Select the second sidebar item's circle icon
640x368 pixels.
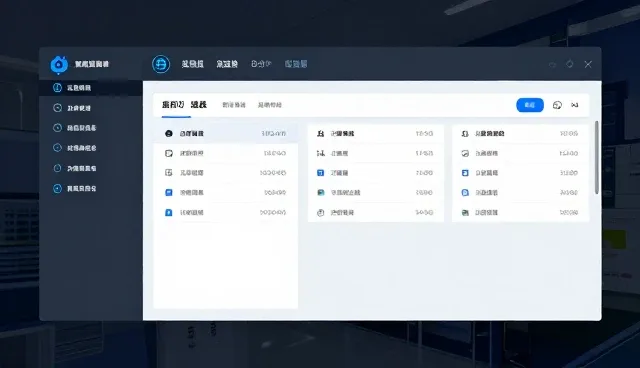point(58,108)
